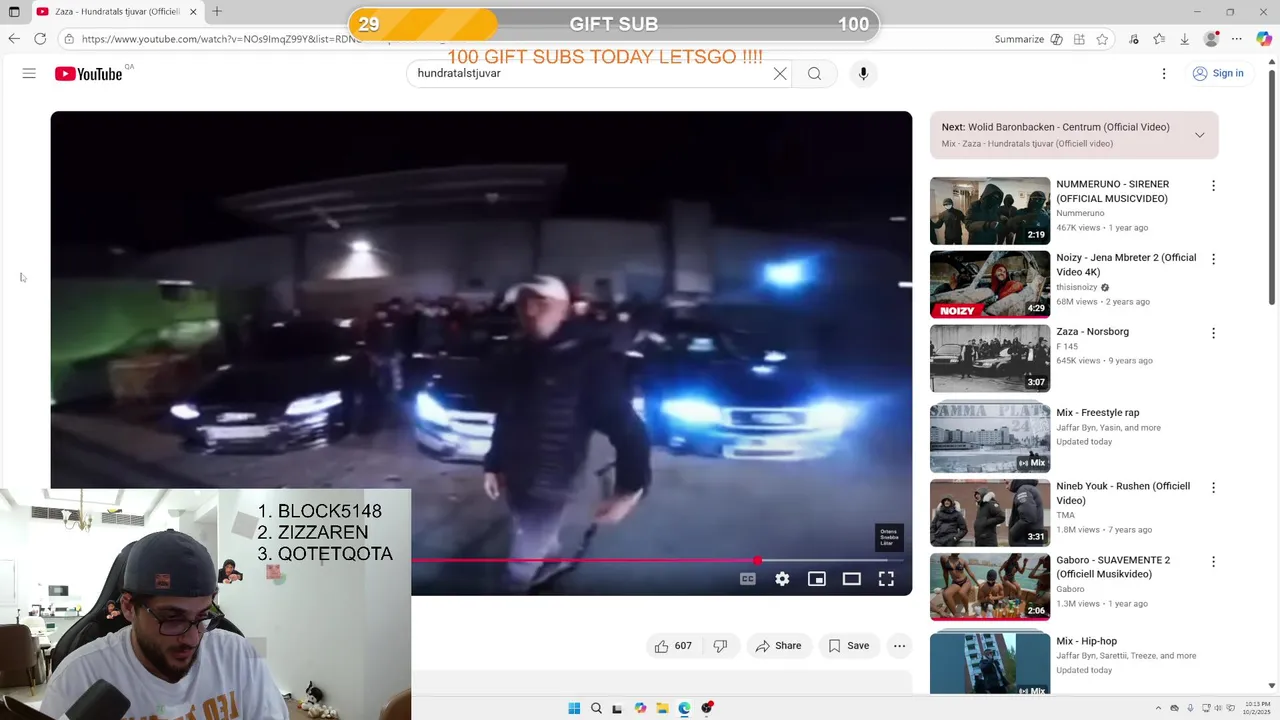Share the video

click(778, 646)
